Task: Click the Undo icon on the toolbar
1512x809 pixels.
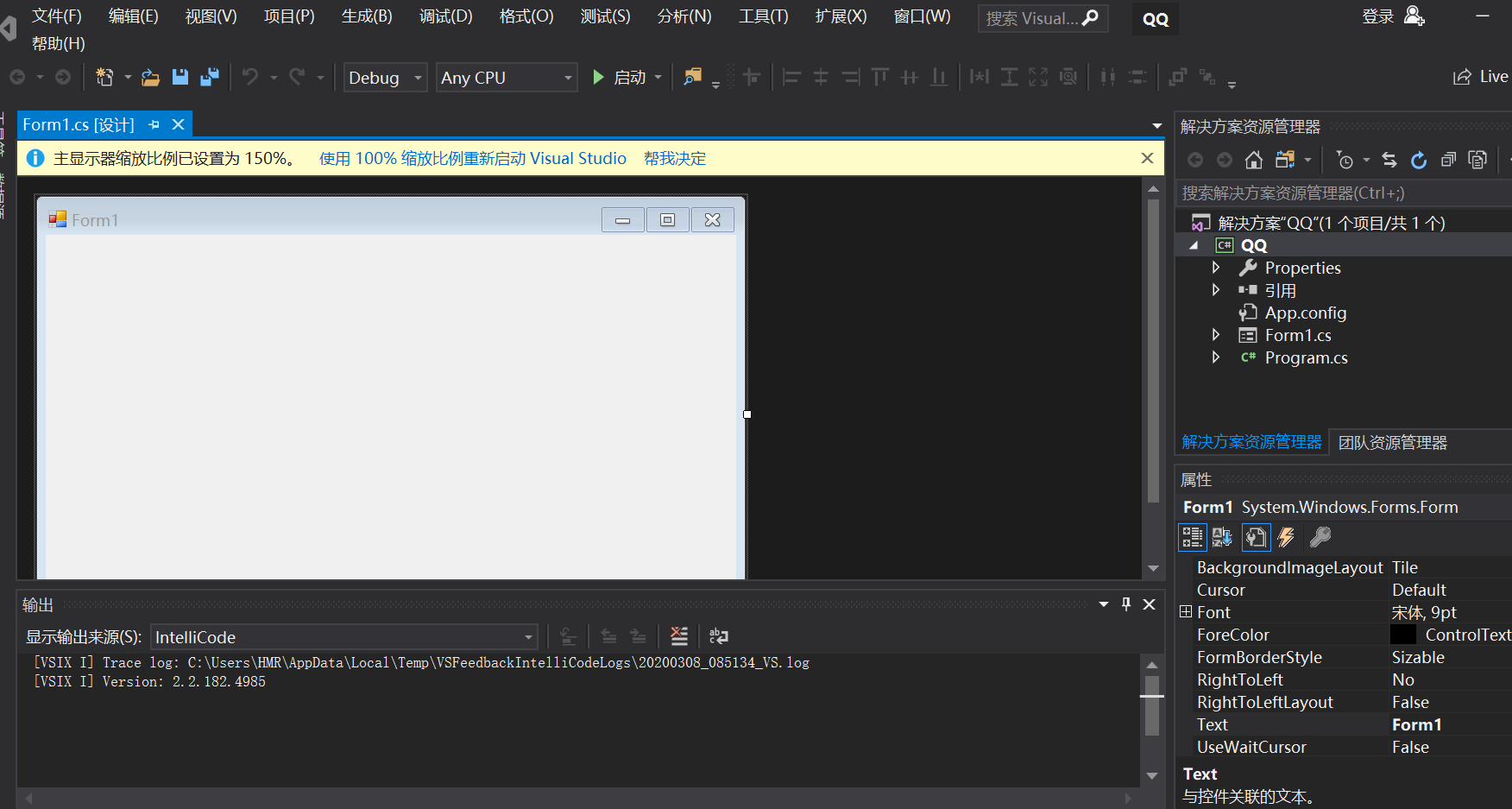Action: 250,77
